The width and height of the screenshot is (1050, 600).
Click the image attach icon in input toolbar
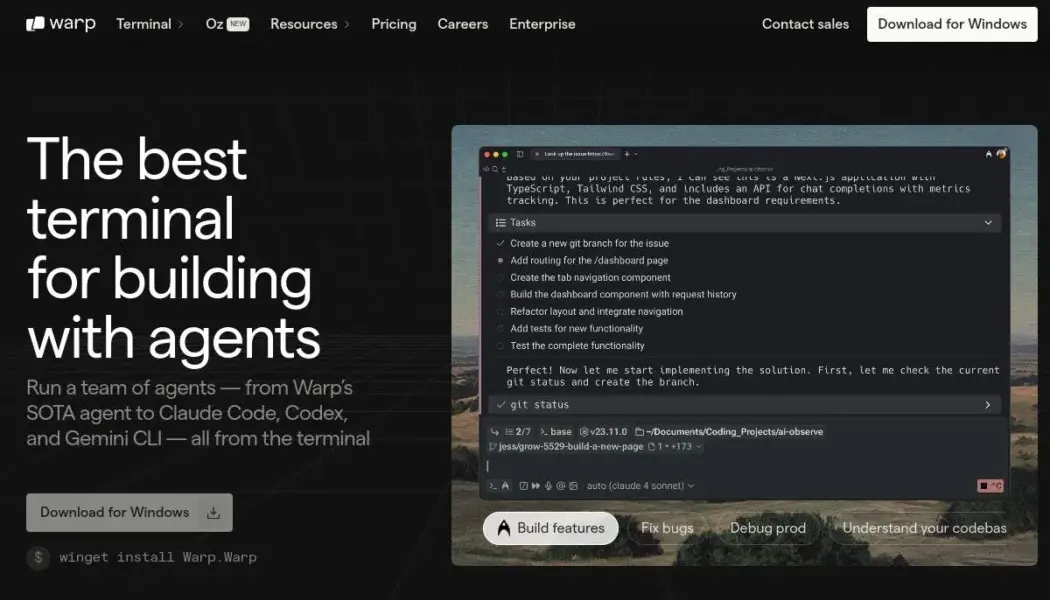pyautogui.click(x=573, y=485)
